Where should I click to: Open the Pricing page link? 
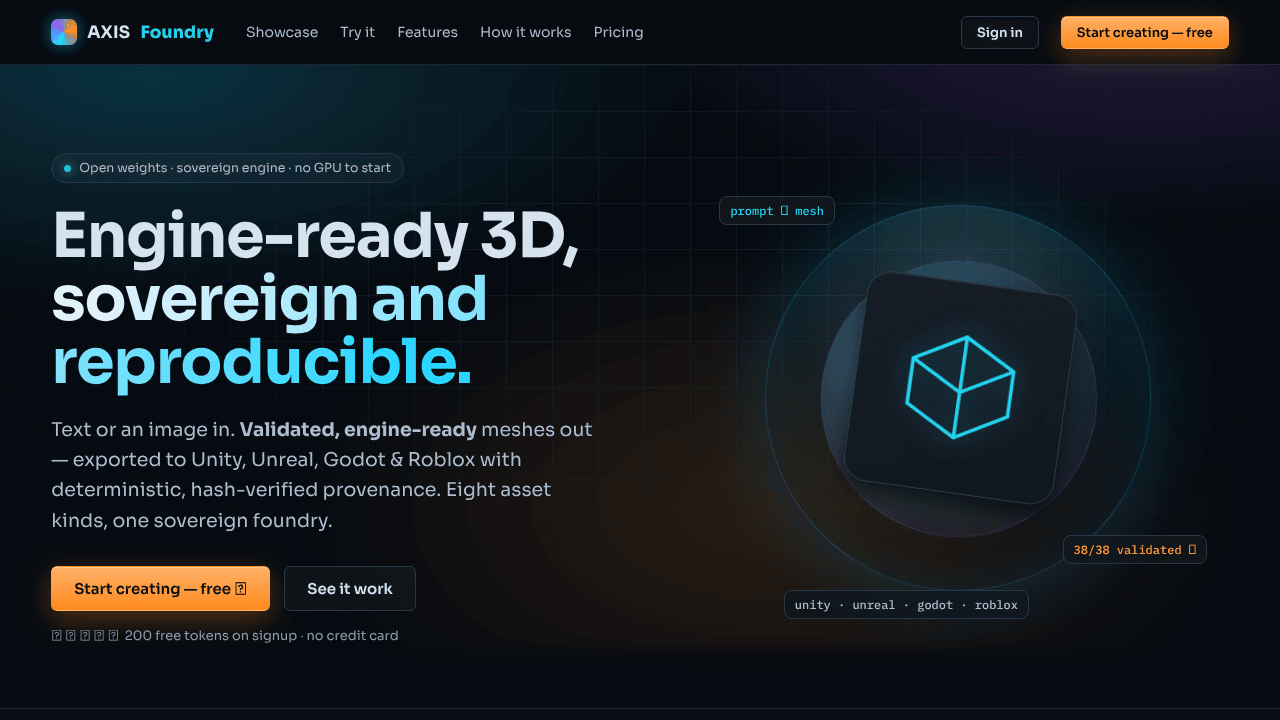(619, 32)
